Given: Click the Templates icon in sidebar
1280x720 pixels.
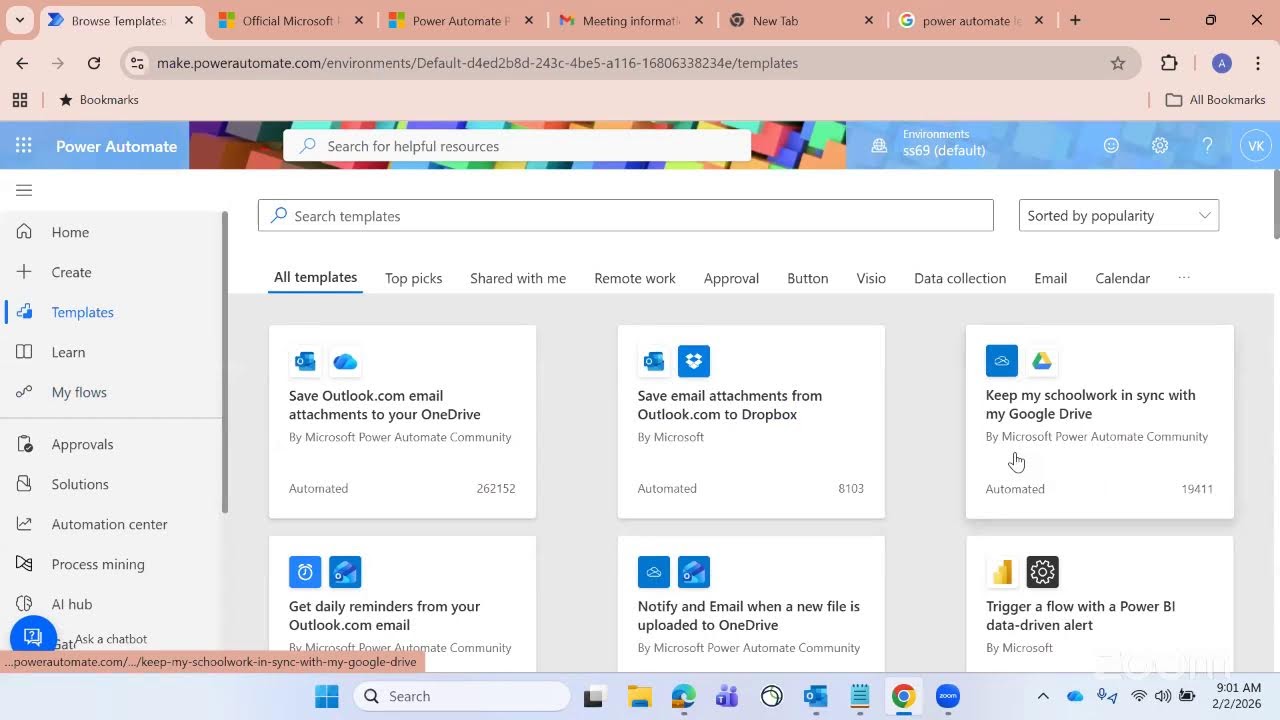Looking at the screenshot, I should click(x=25, y=312).
